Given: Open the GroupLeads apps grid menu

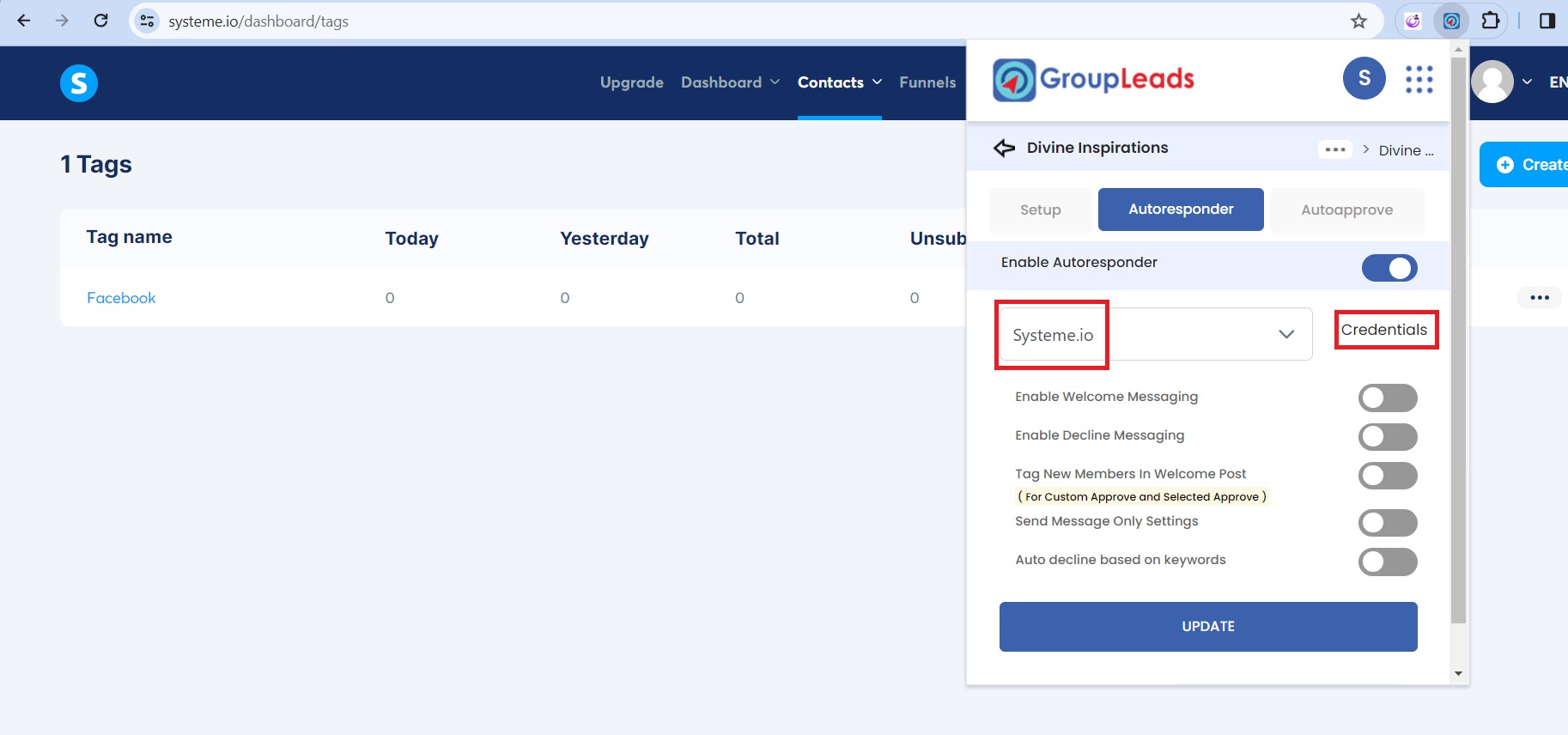Looking at the screenshot, I should pos(1419,79).
